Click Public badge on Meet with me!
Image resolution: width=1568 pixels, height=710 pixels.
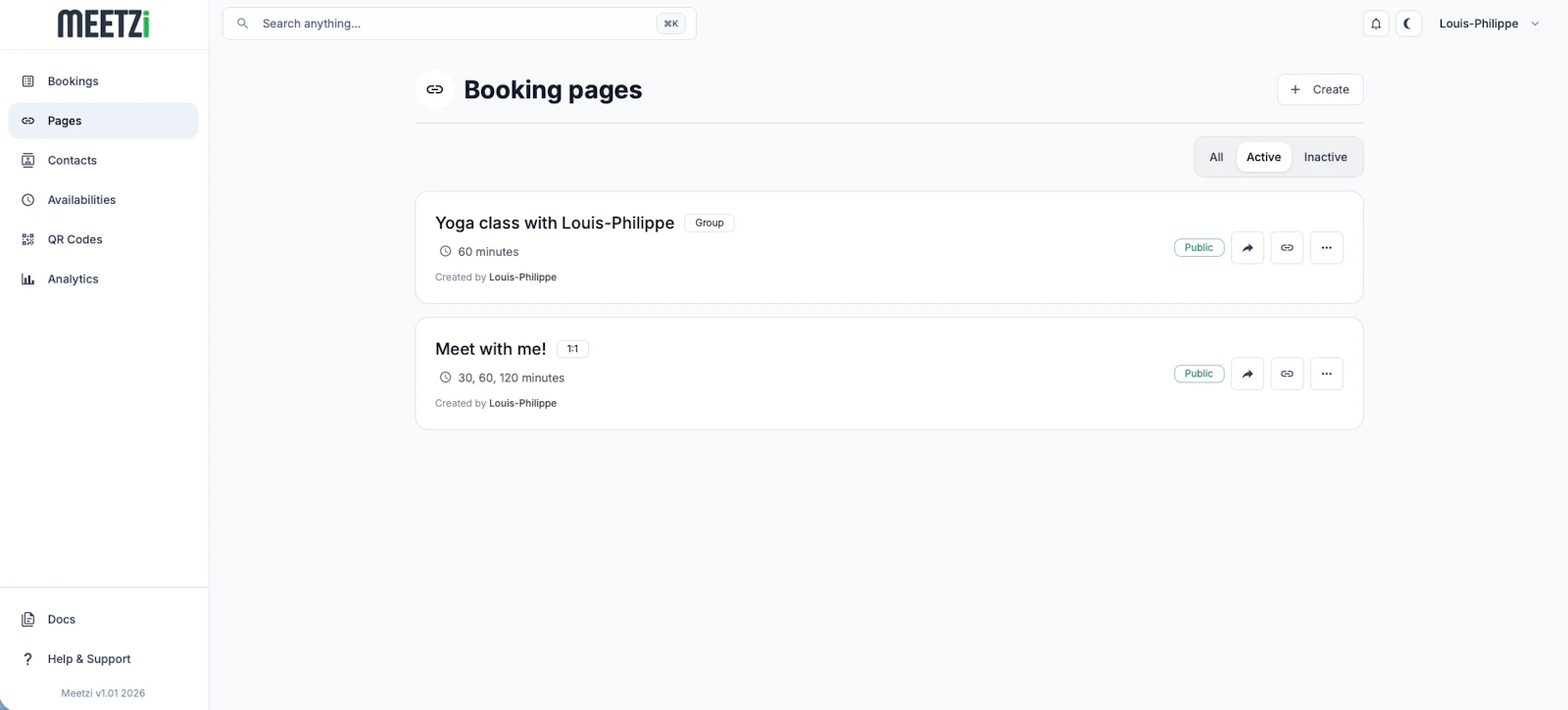click(1199, 374)
